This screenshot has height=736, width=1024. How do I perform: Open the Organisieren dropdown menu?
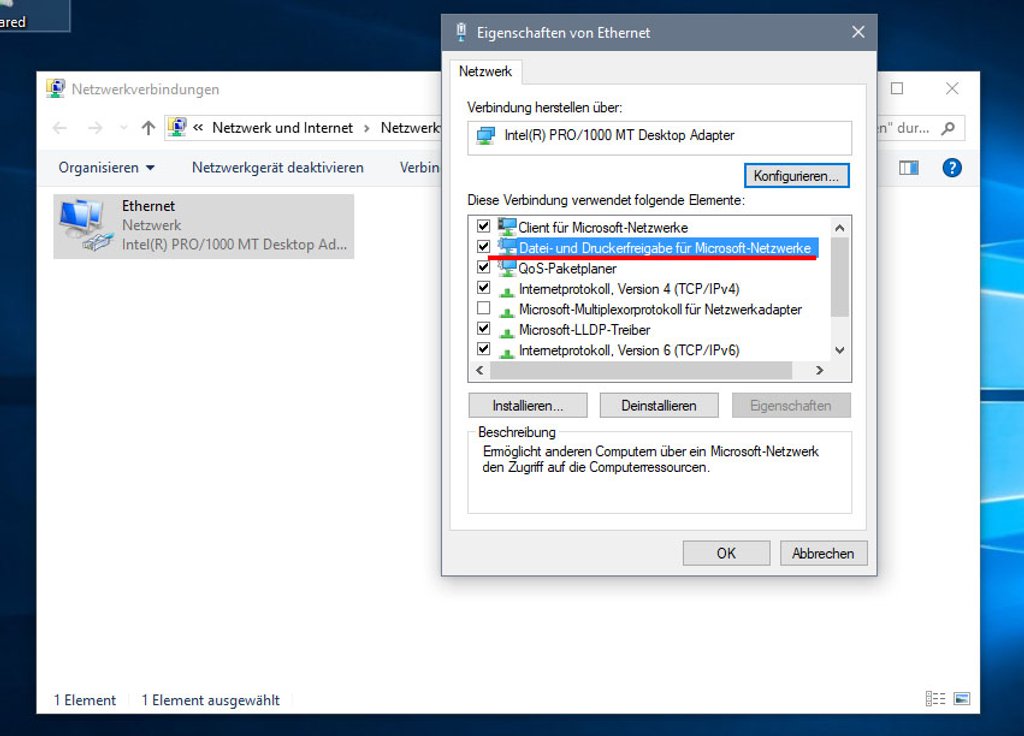(x=106, y=168)
